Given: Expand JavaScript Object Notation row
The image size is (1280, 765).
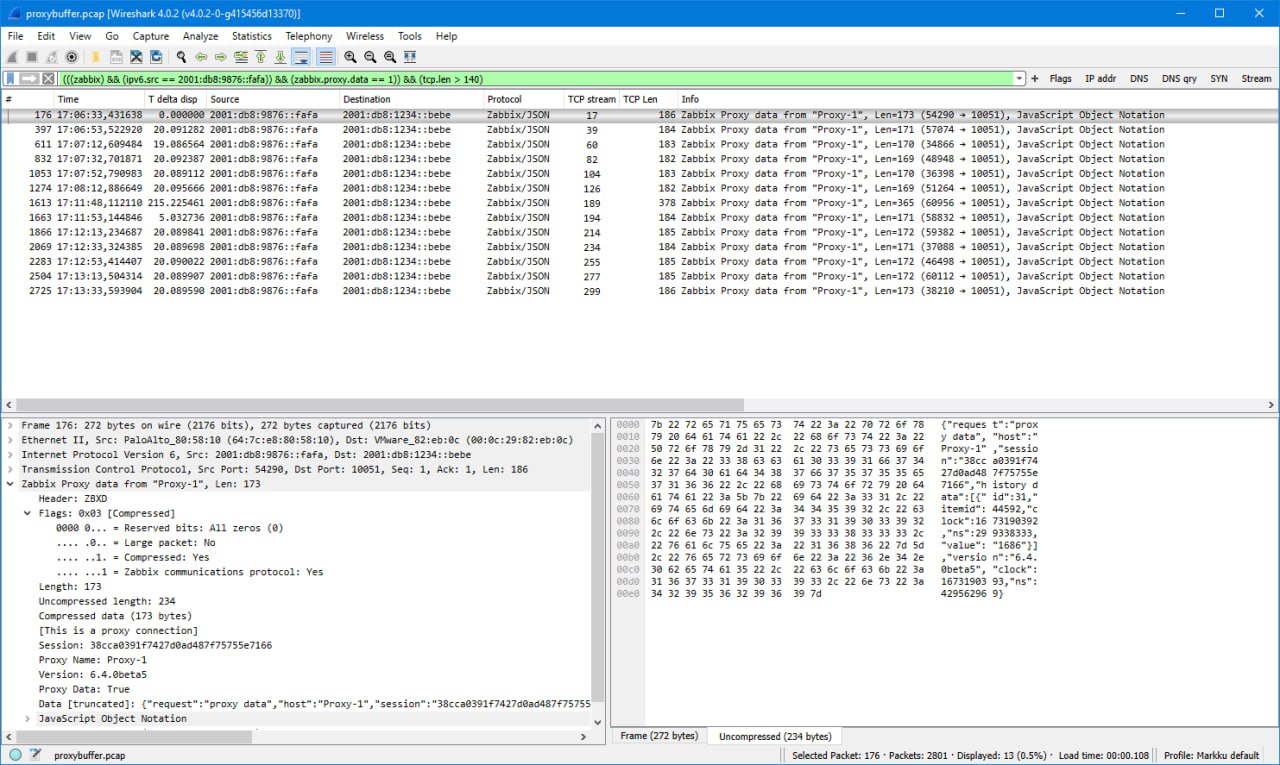Looking at the screenshot, I should [27, 719].
